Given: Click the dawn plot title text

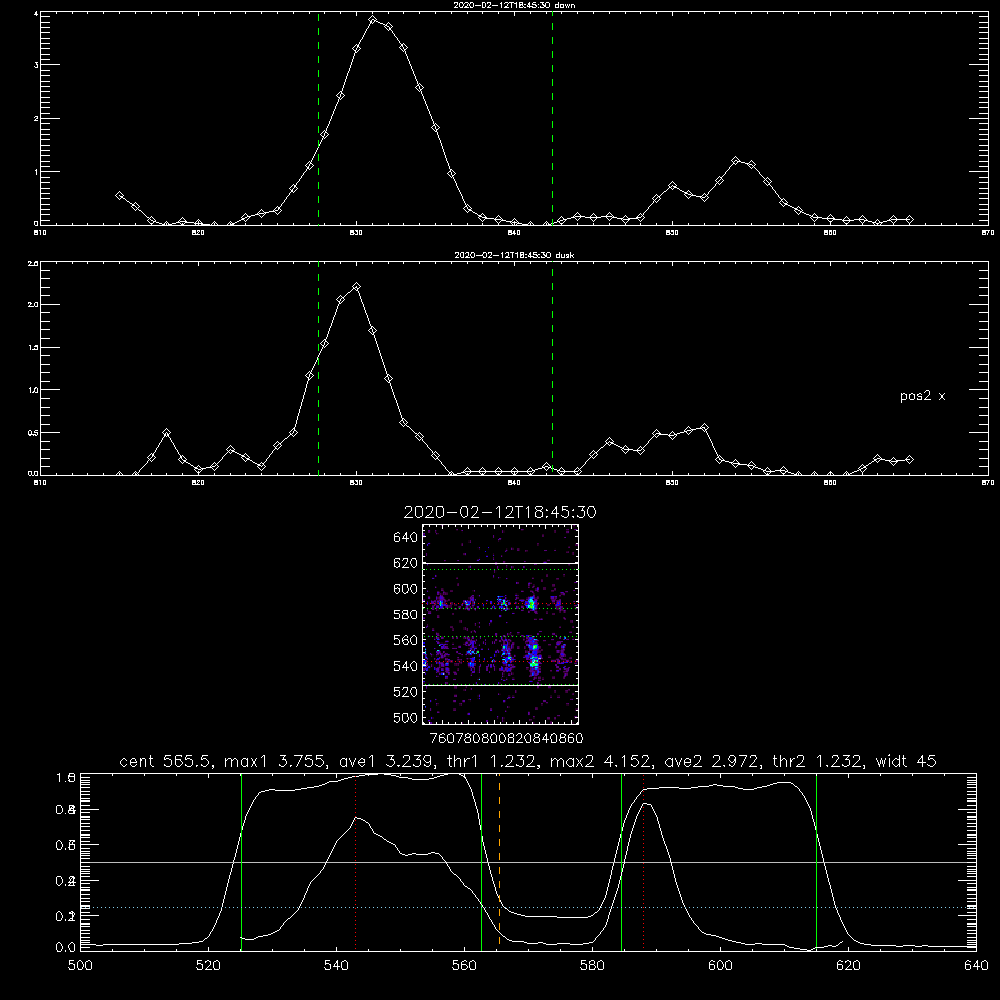Looking at the screenshot, I should [514, 5].
